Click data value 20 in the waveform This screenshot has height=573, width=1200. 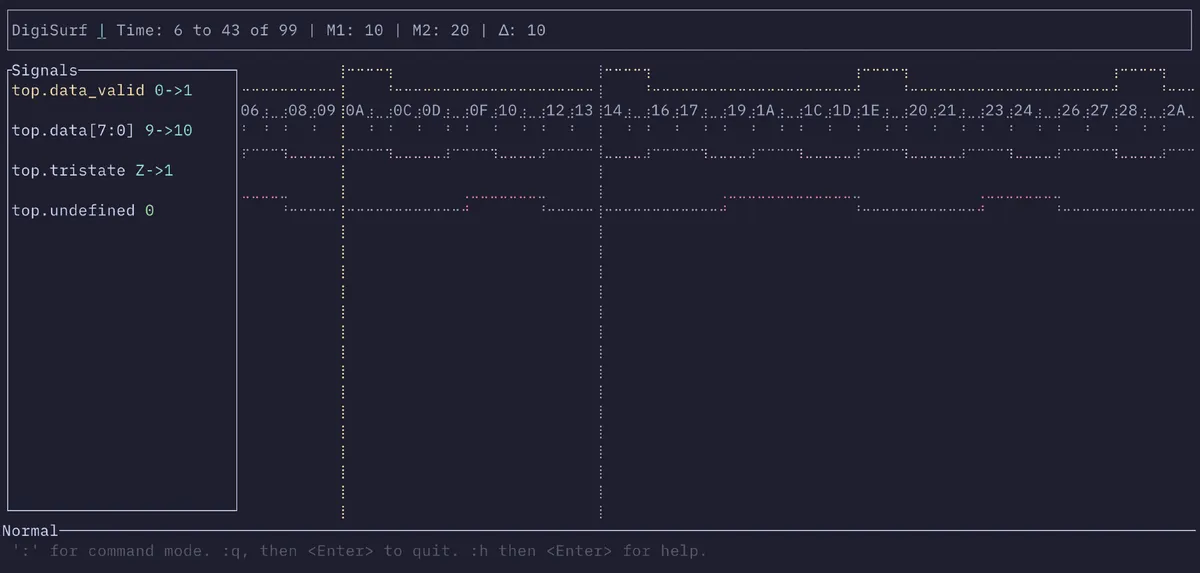point(917,111)
